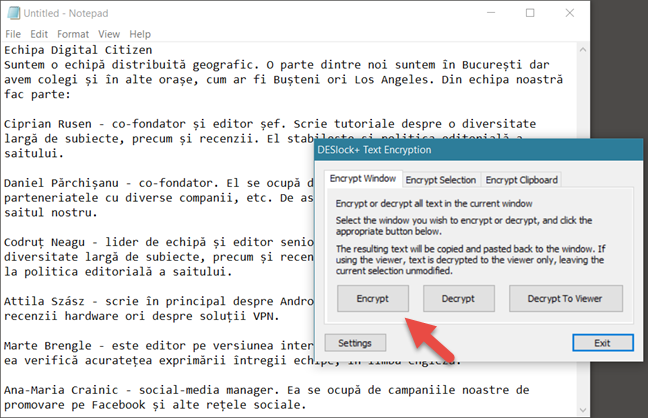The height and width of the screenshot is (418, 648).
Task: Click the heading 'Echipa Digital Citizen'
Action: 78,50
